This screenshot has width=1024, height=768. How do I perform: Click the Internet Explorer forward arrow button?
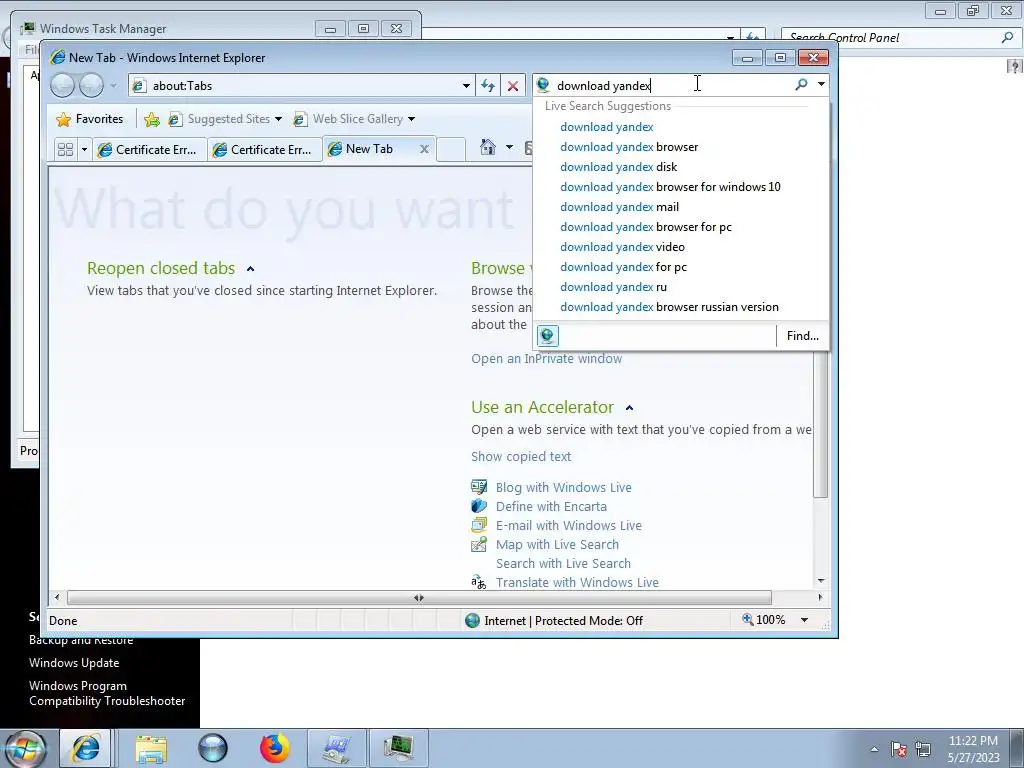pyautogui.click(x=91, y=86)
